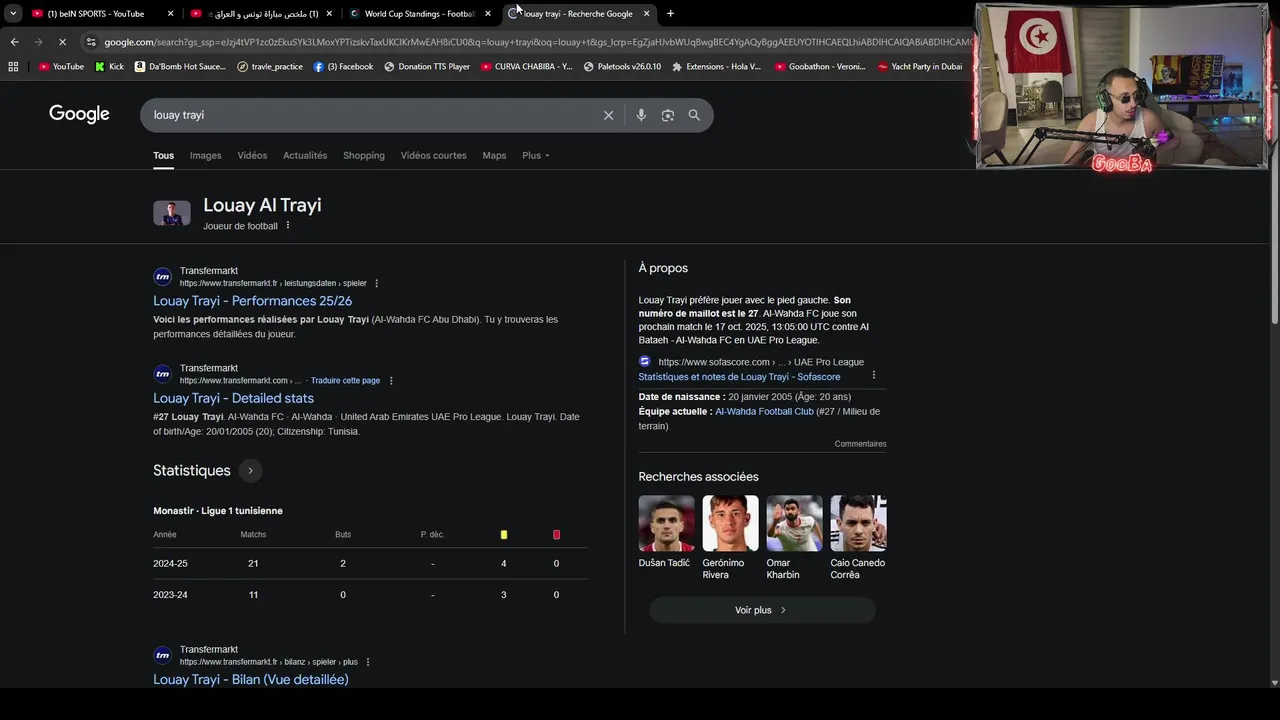The height and width of the screenshot is (720, 1280).
Task: Switch to the World Cup Standings tab
Action: click(x=419, y=14)
